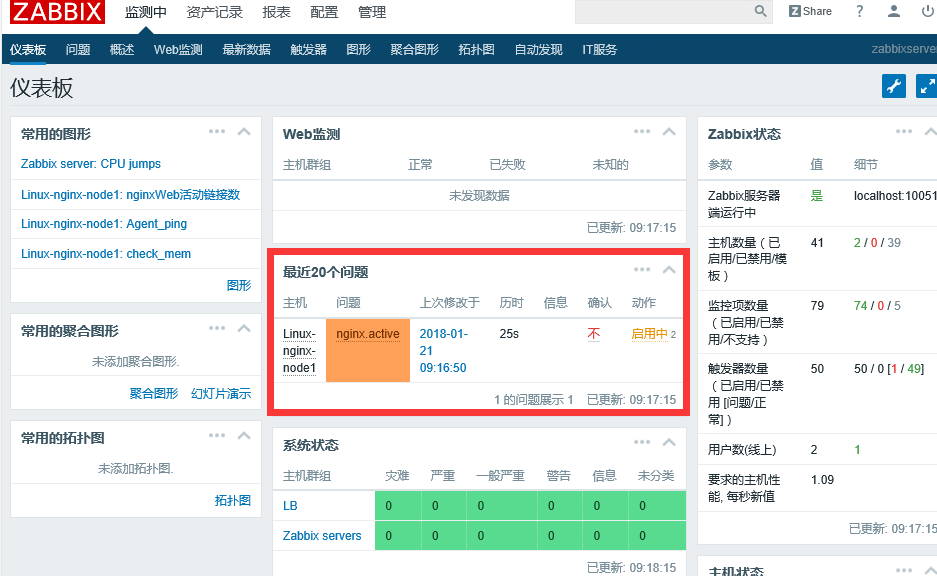Go to the 聚合图形 submenu tab

pos(414,50)
